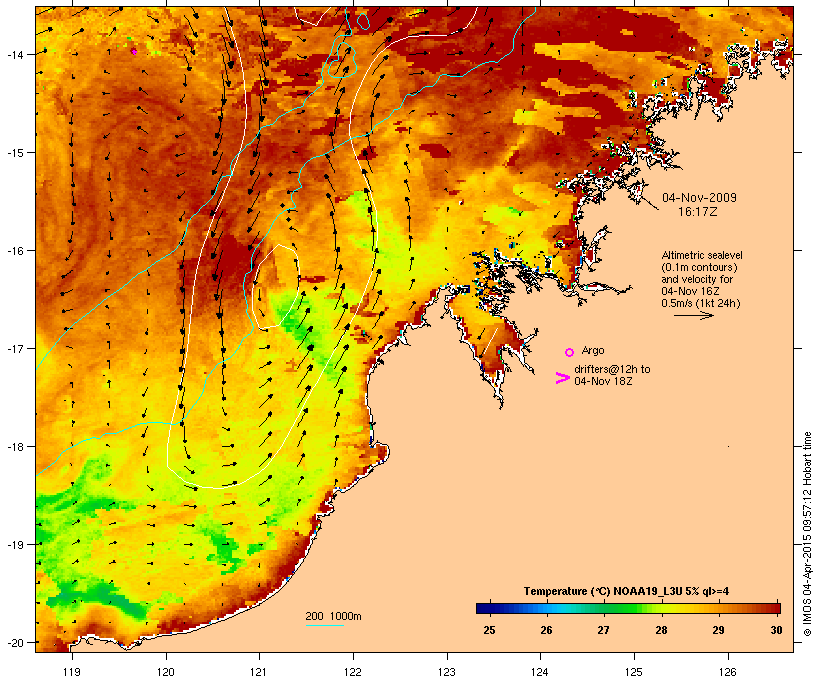Click the latitude axis label -17

click(x=15, y=348)
